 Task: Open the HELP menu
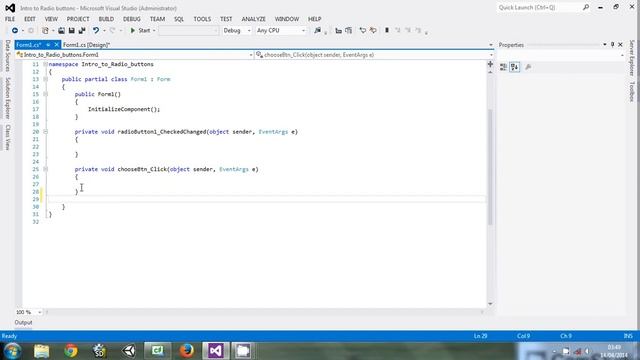pyautogui.click(x=314, y=19)
